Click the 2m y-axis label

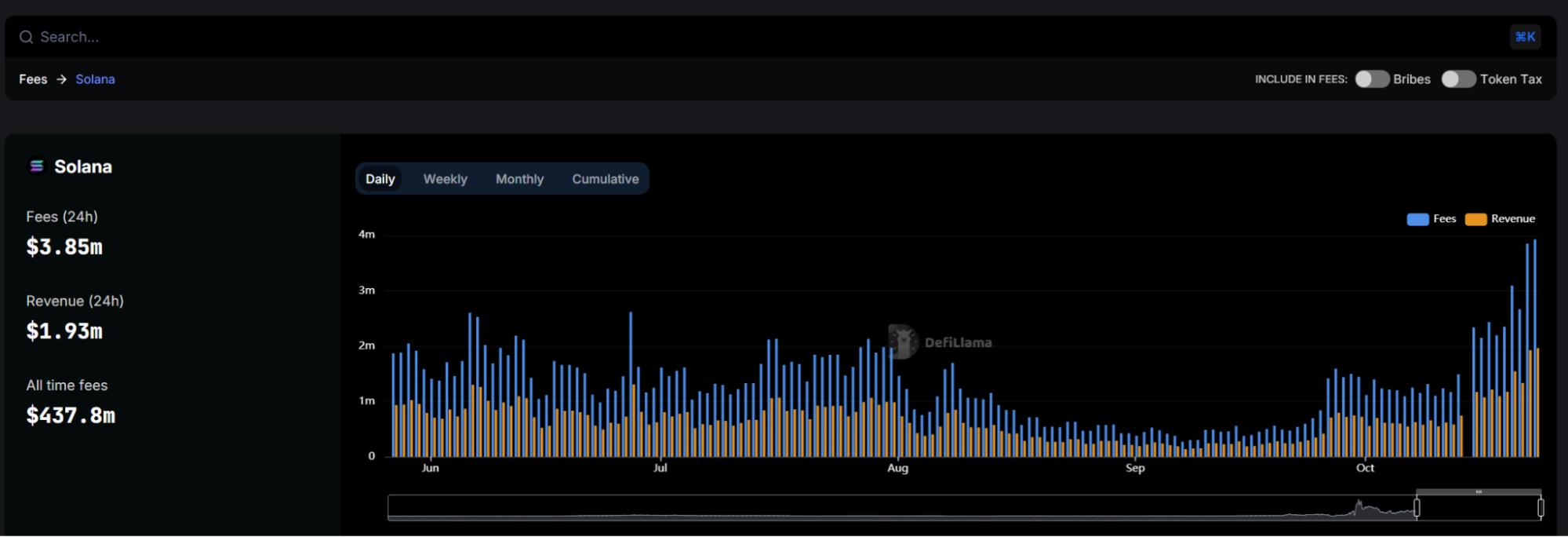click(x=366, y=345)
